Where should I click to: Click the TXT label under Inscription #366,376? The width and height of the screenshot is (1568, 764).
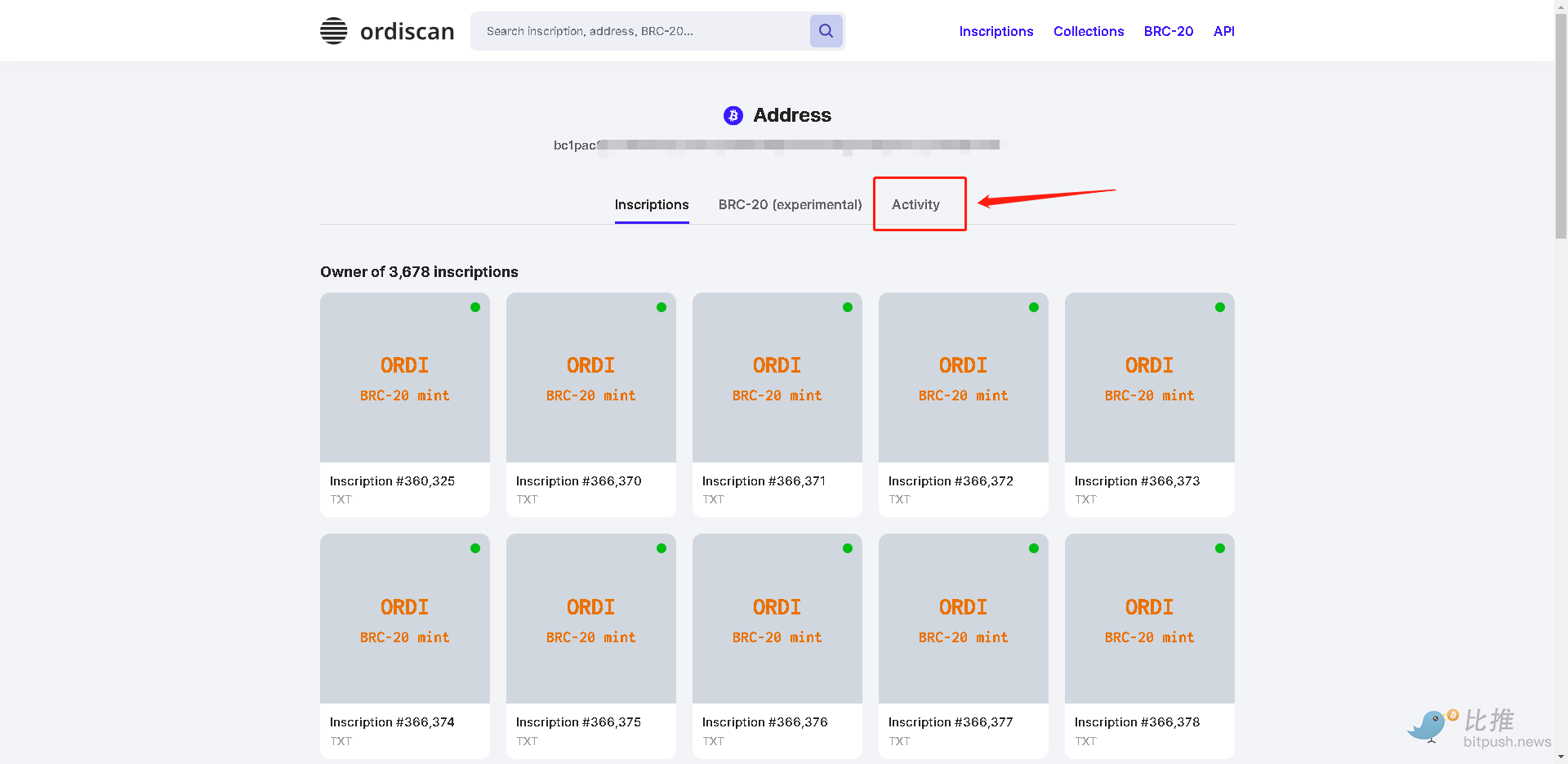click(x=713, y=741)
